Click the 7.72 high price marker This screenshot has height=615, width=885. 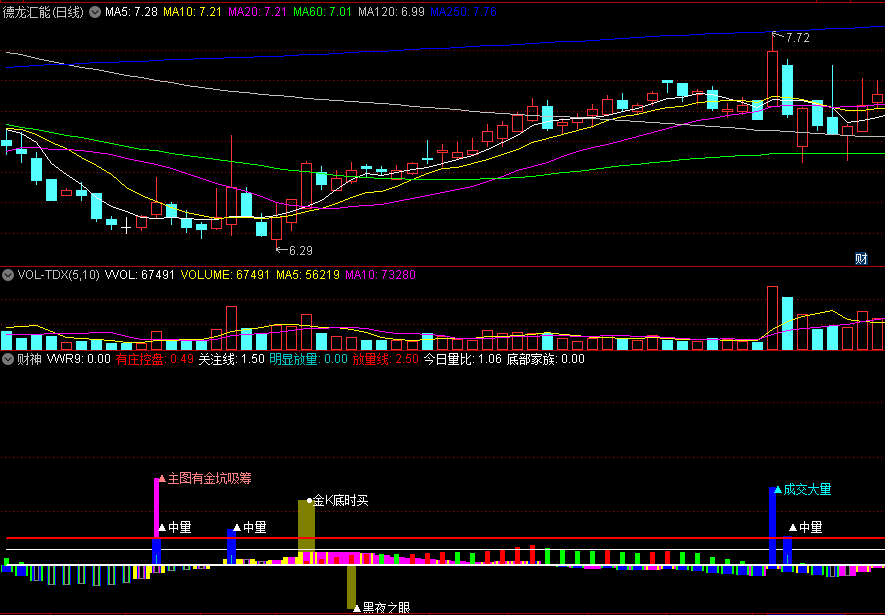pos(798,38)
